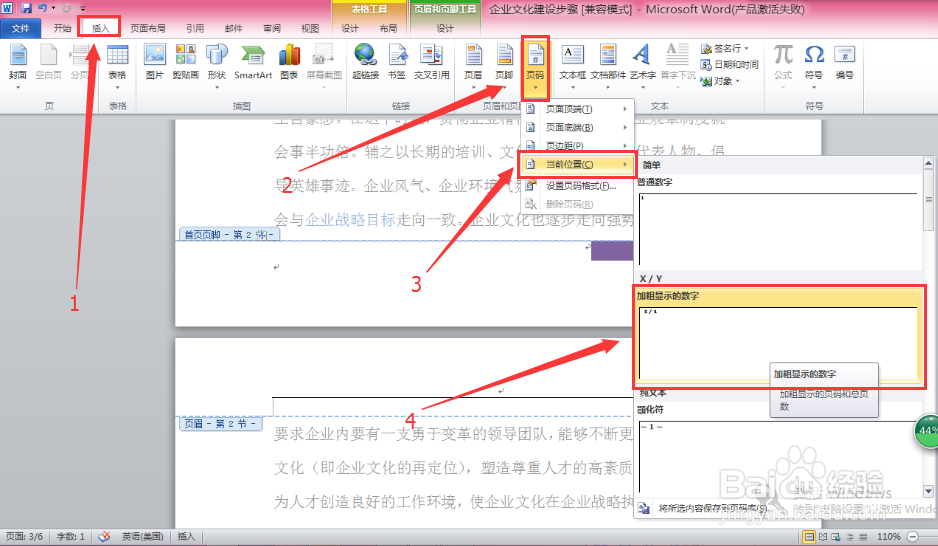Insert a cover page (封面)
This screenshot has width=938, height=546.
coord(17,65)
